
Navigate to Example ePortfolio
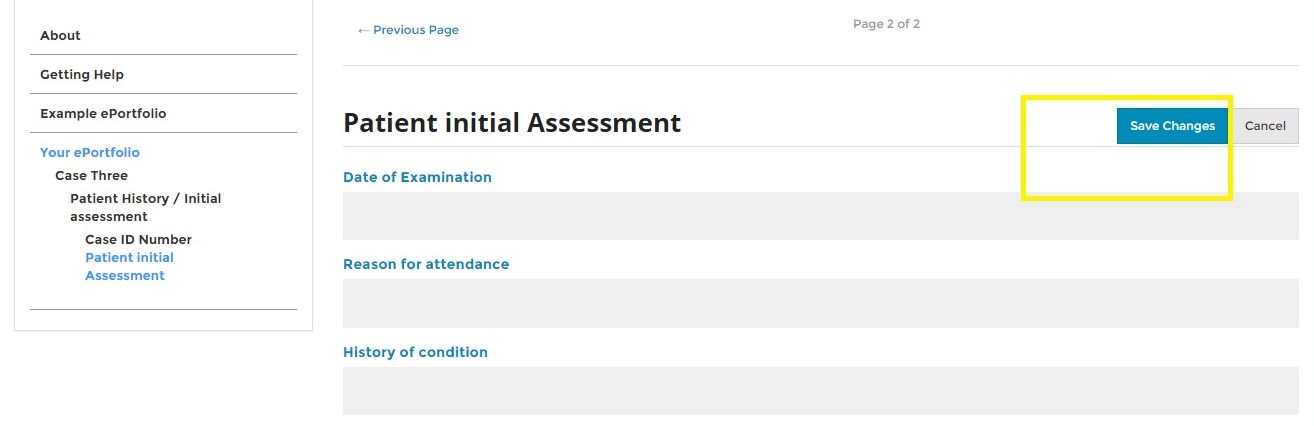click(x=103, y=113)
